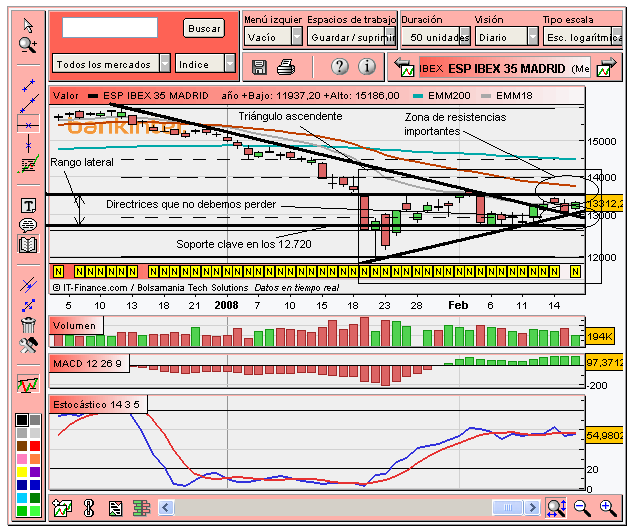Image resolution: width=631 pixels, height=532 pixels.
Task: Click the search text input field
Action: pos(110,27)
